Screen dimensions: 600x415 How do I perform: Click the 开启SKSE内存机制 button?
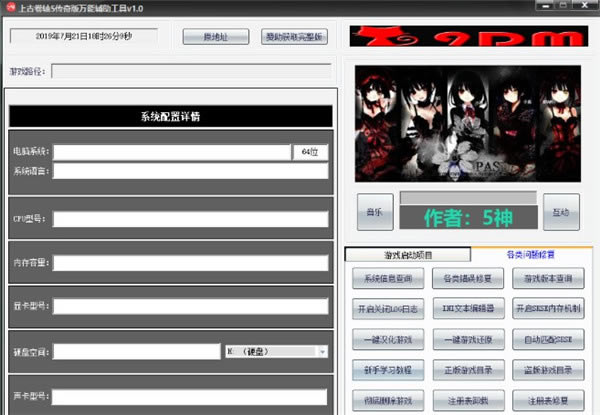[x=548, y=308]
